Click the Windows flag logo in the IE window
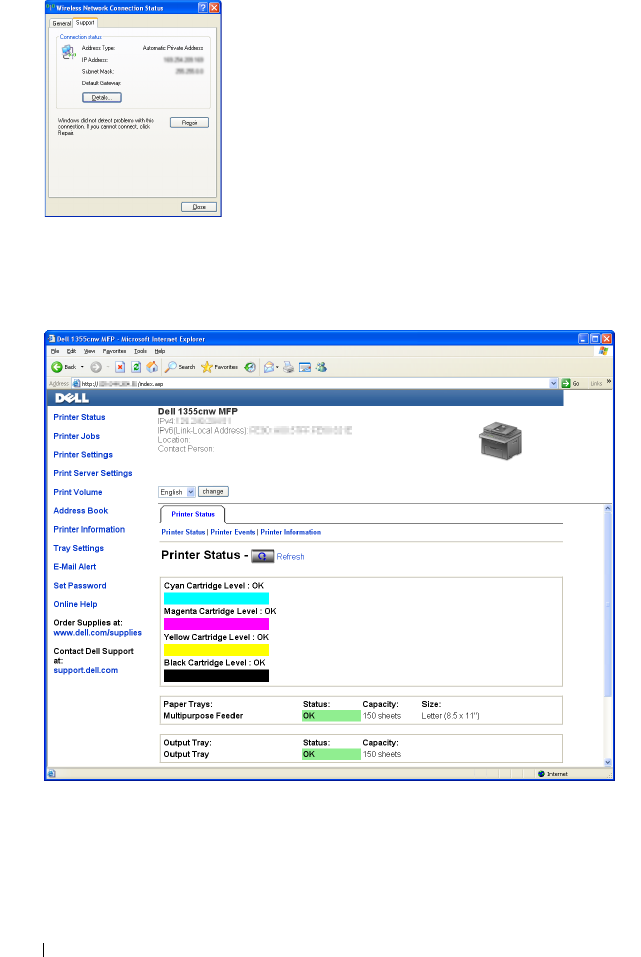The height and width of the screenshot is (957, 641). [603, 351]
